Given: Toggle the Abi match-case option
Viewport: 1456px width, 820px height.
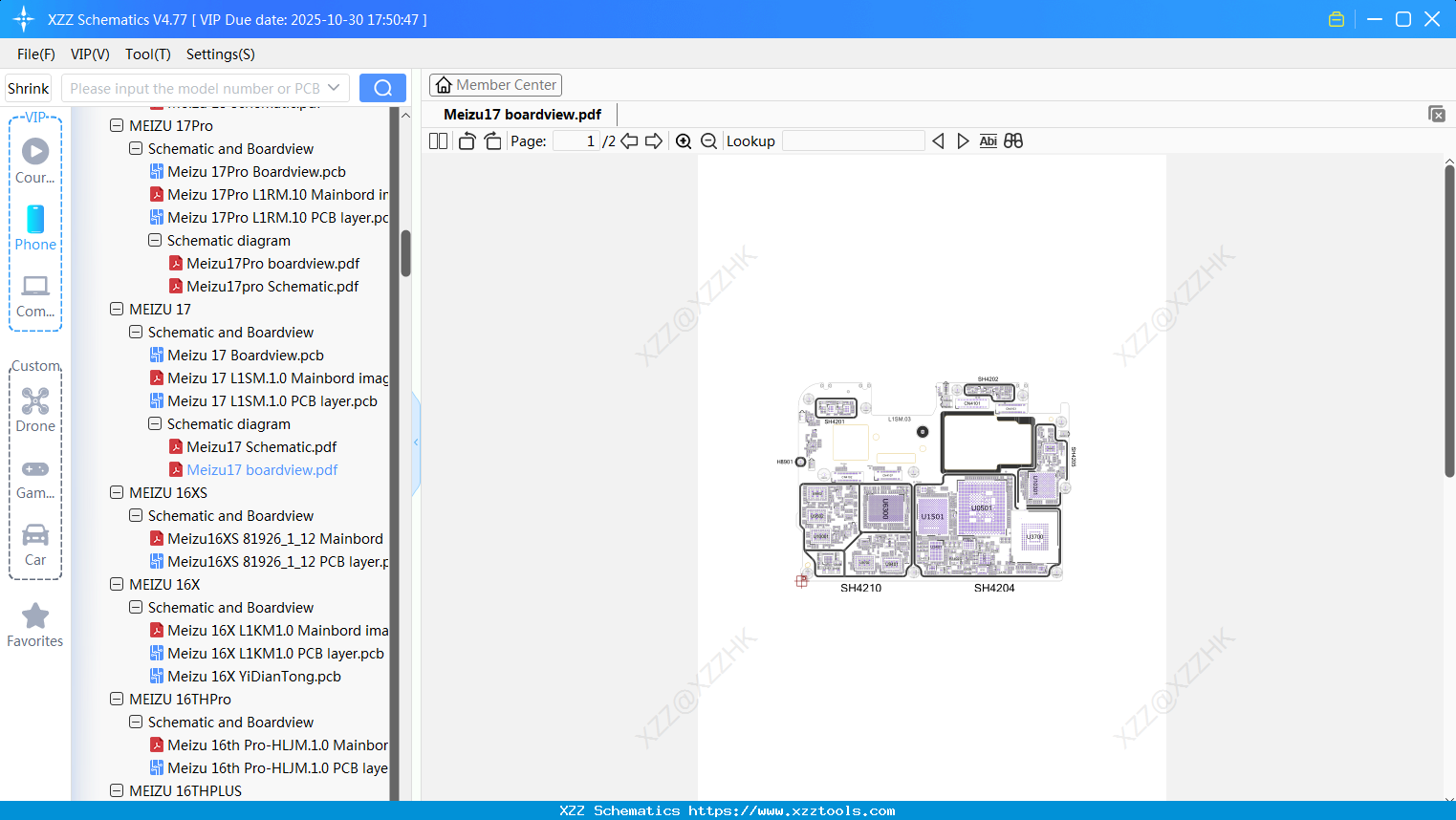Looking at the screenshot, I should point(988,141).
